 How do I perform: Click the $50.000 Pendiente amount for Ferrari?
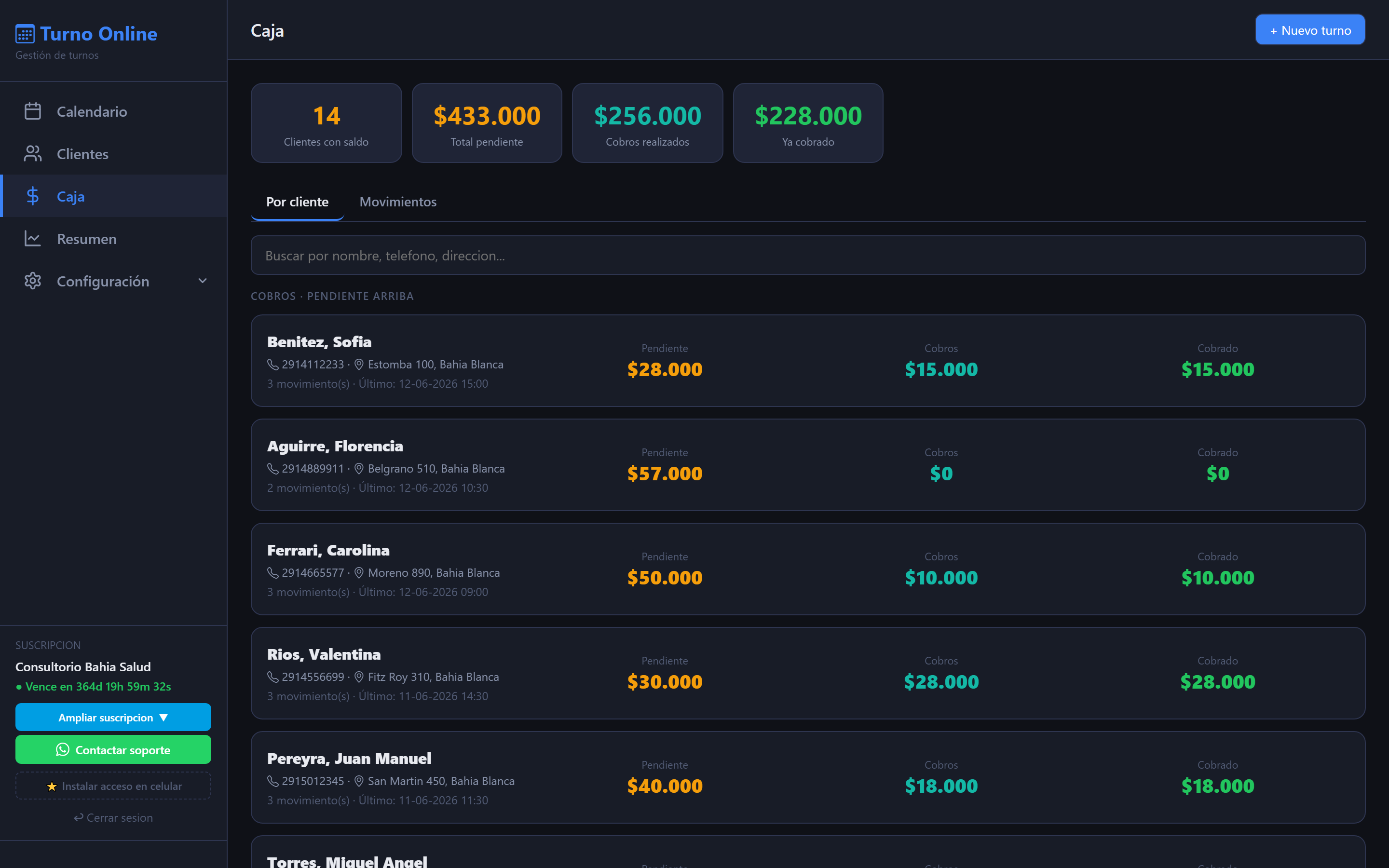tap(665, 578)
